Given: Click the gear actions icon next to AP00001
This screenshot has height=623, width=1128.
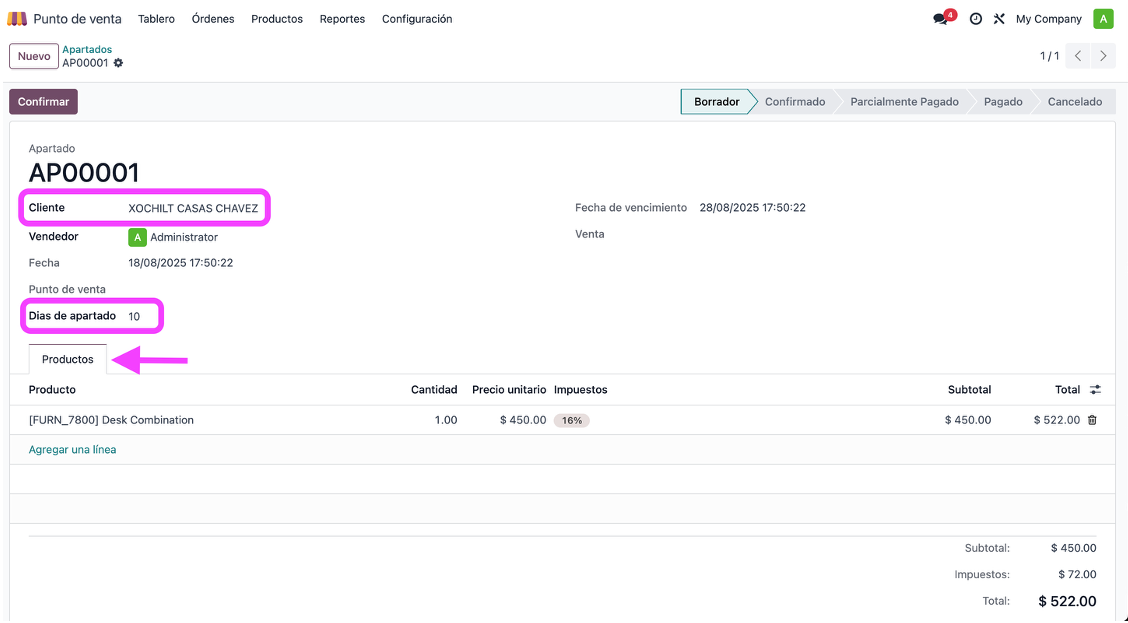Looking at the screenshot, I should click(x=119, y=63).
